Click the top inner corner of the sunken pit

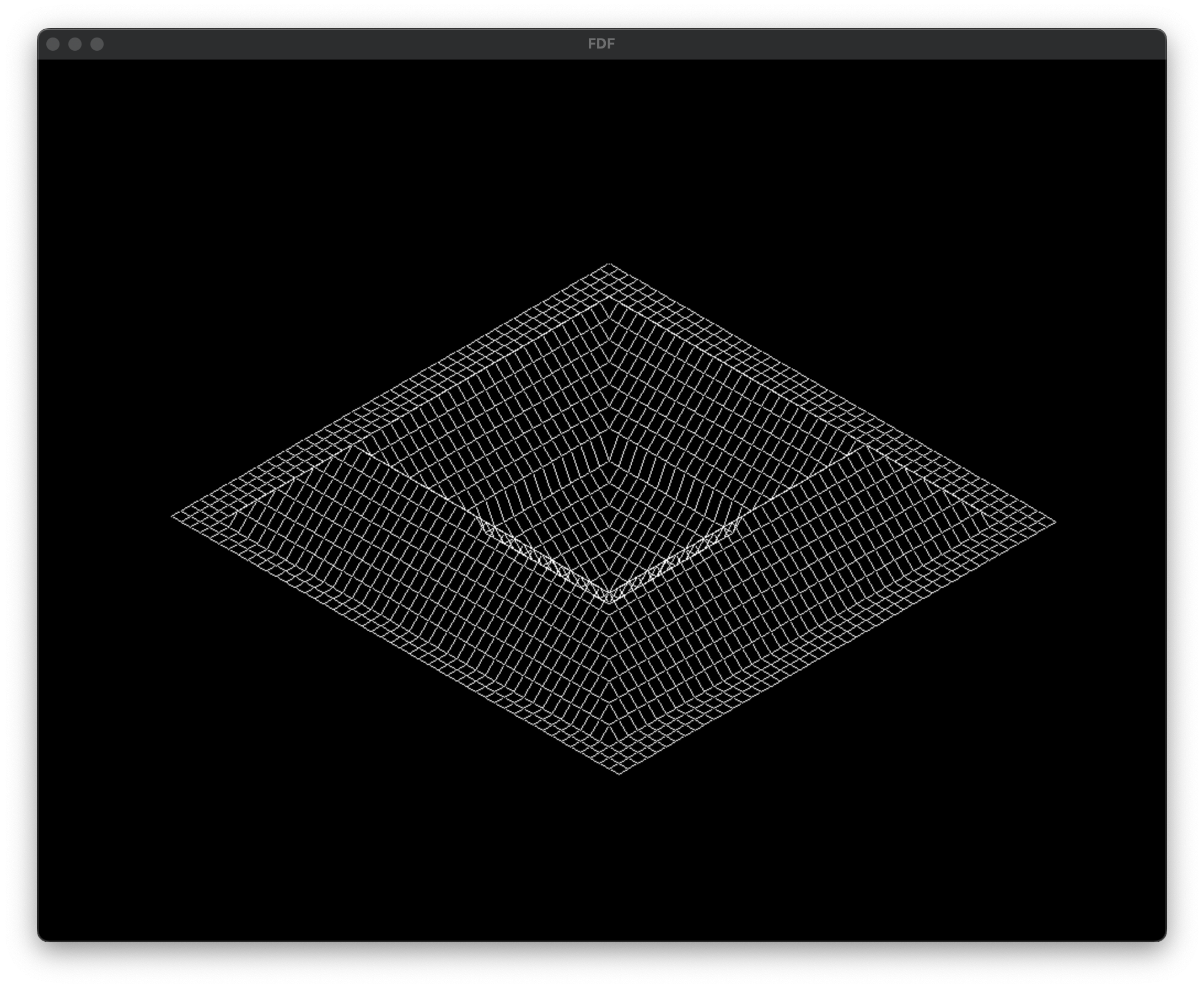coord(609,296)
